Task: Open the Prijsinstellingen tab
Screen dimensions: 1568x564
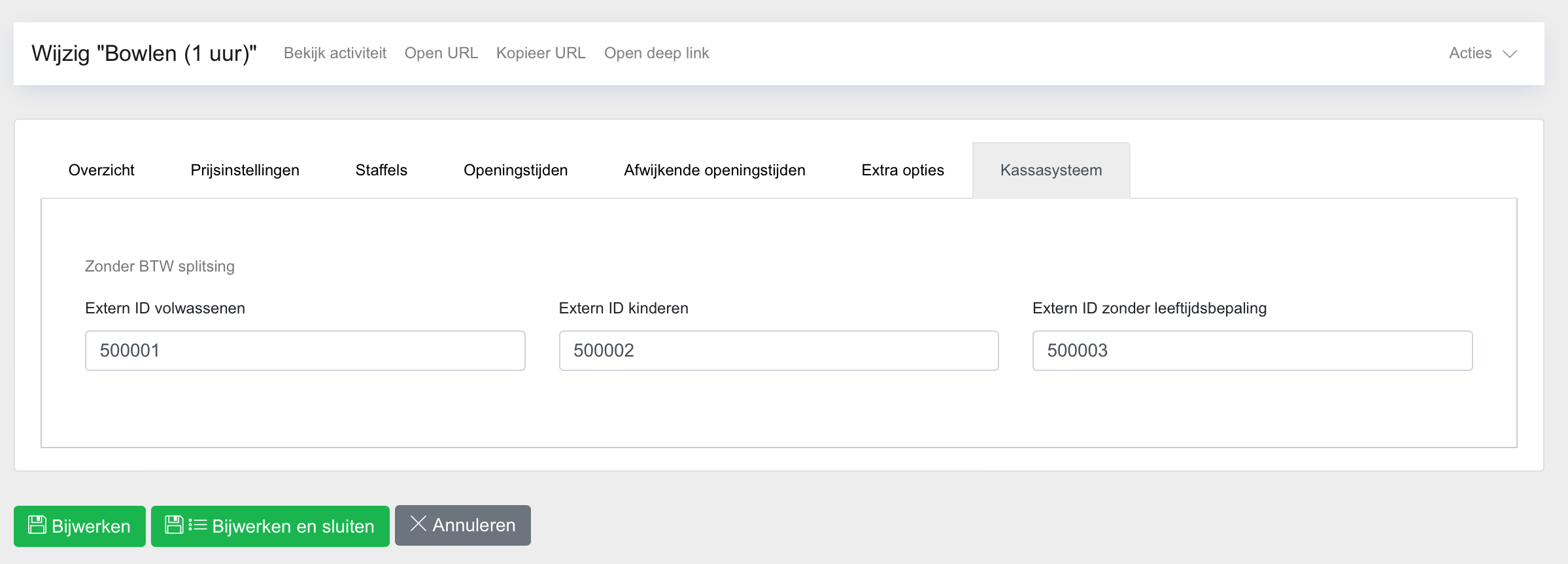Action: (245, 170)
